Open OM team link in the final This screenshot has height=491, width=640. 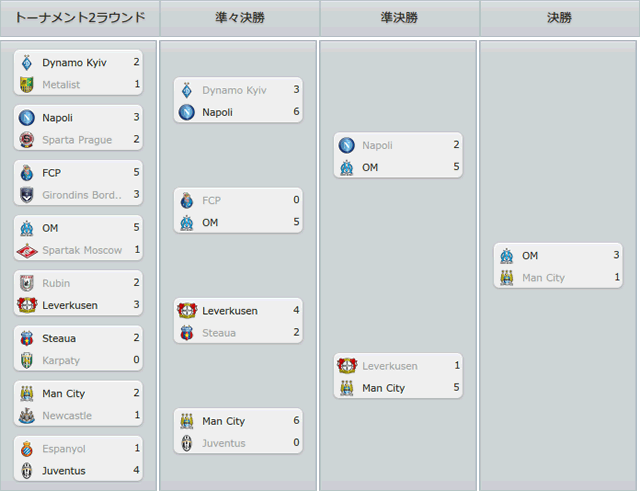pos(530,255)
